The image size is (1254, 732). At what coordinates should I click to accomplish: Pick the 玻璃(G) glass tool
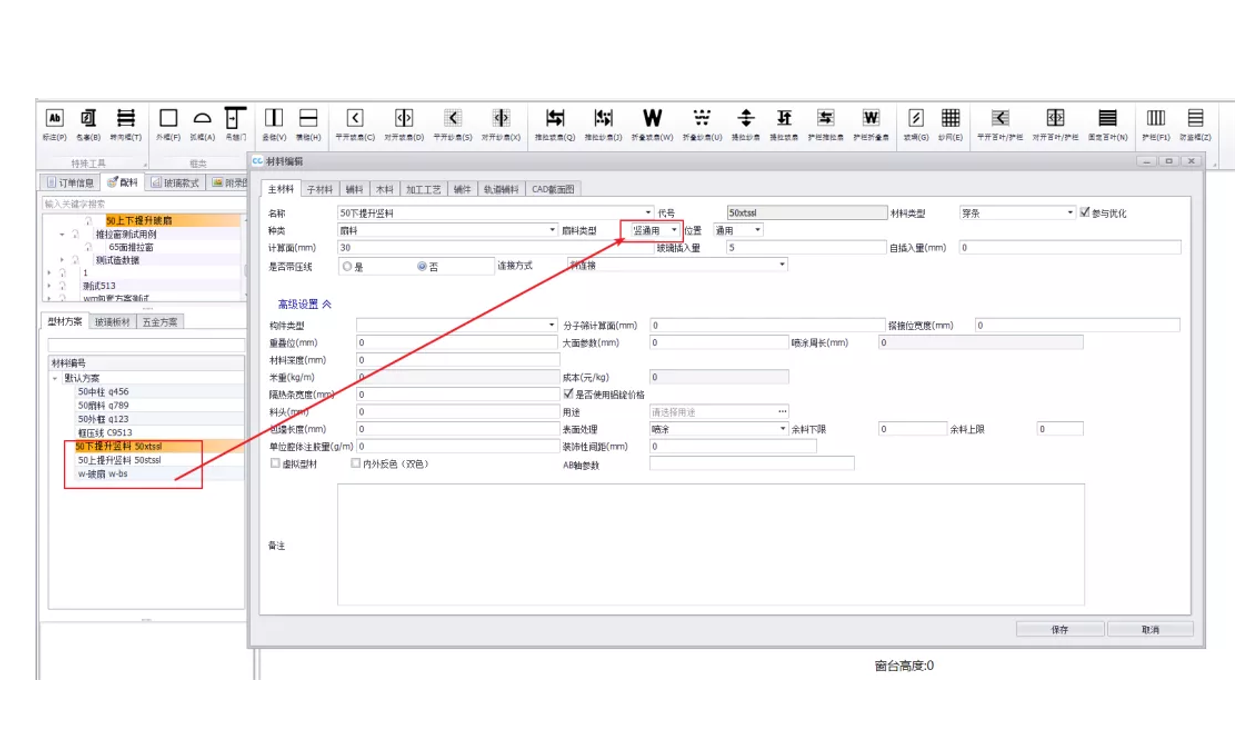(x=915, y=122)
